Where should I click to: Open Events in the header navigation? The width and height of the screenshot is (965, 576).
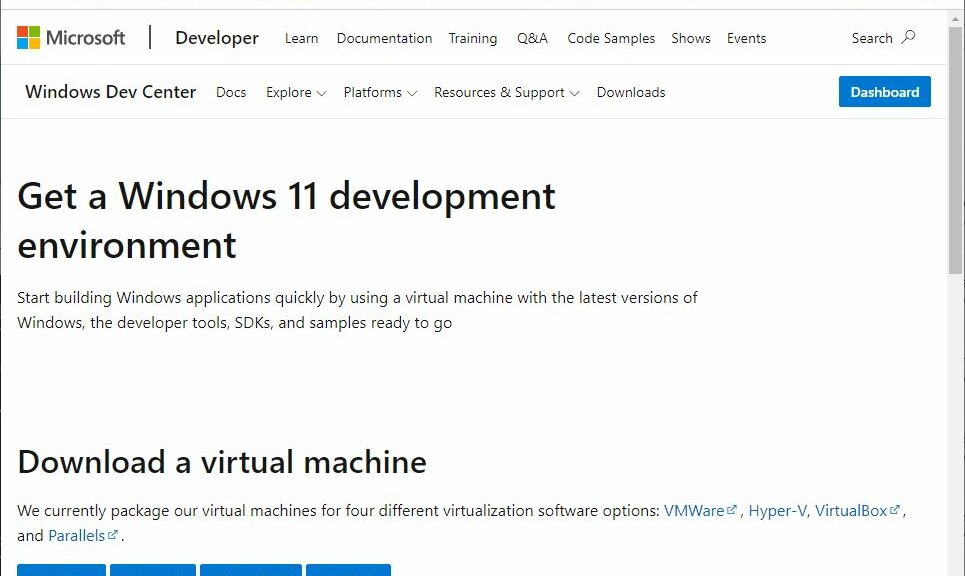coord(747,38)
